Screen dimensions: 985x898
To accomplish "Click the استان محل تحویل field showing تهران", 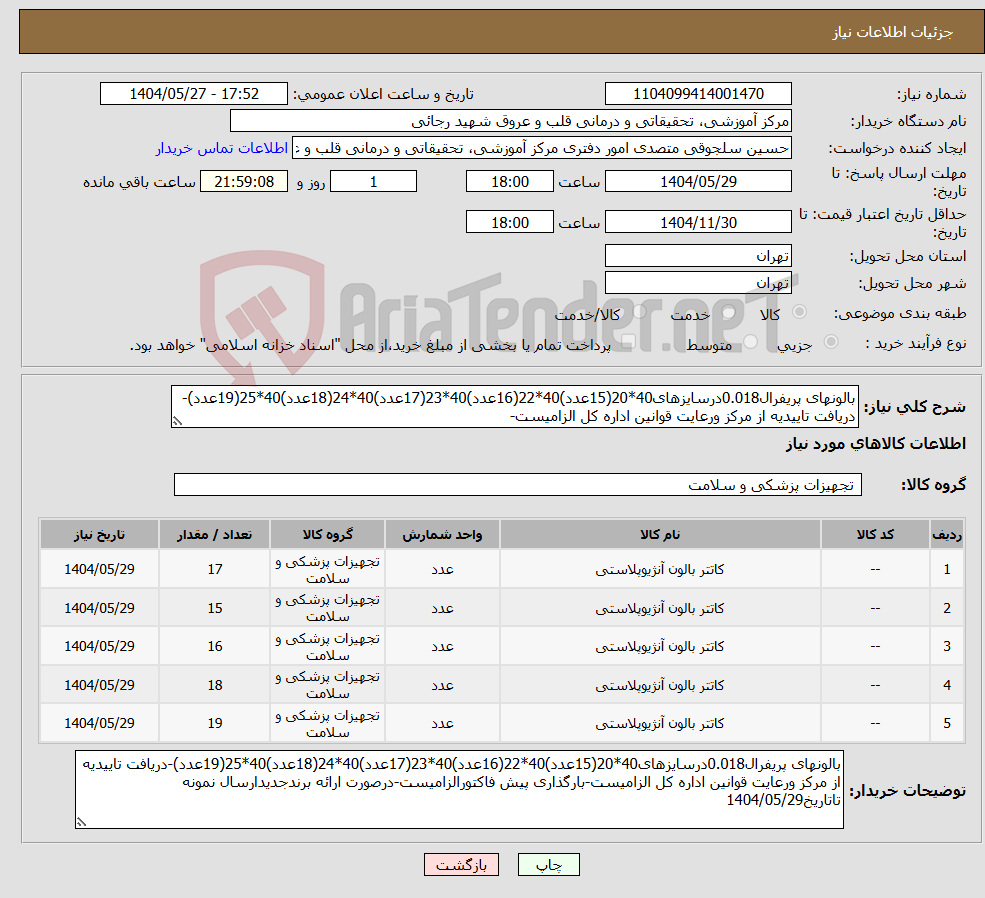I will click(697, 255).
